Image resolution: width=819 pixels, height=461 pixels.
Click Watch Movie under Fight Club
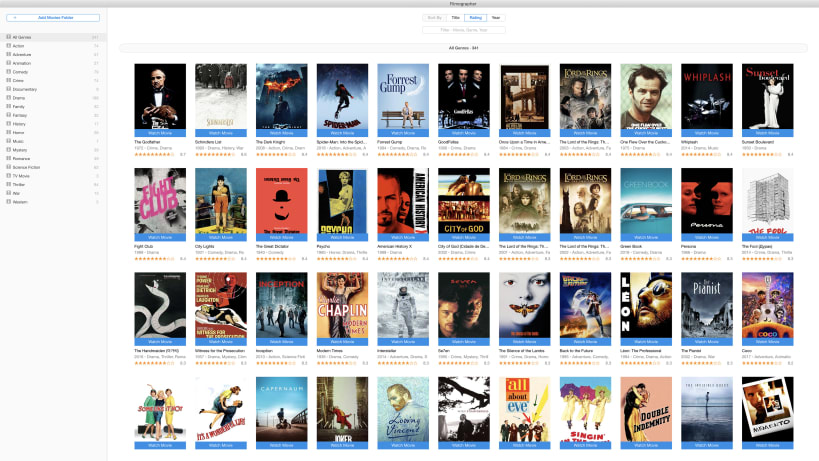click(160, 238)
